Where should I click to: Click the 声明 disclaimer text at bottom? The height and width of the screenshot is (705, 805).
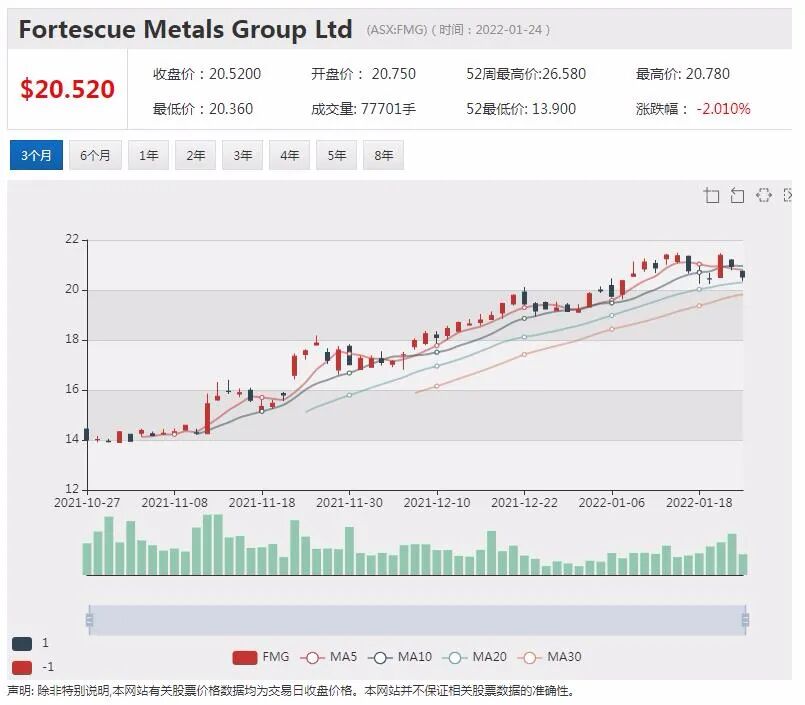pos(291,691)
